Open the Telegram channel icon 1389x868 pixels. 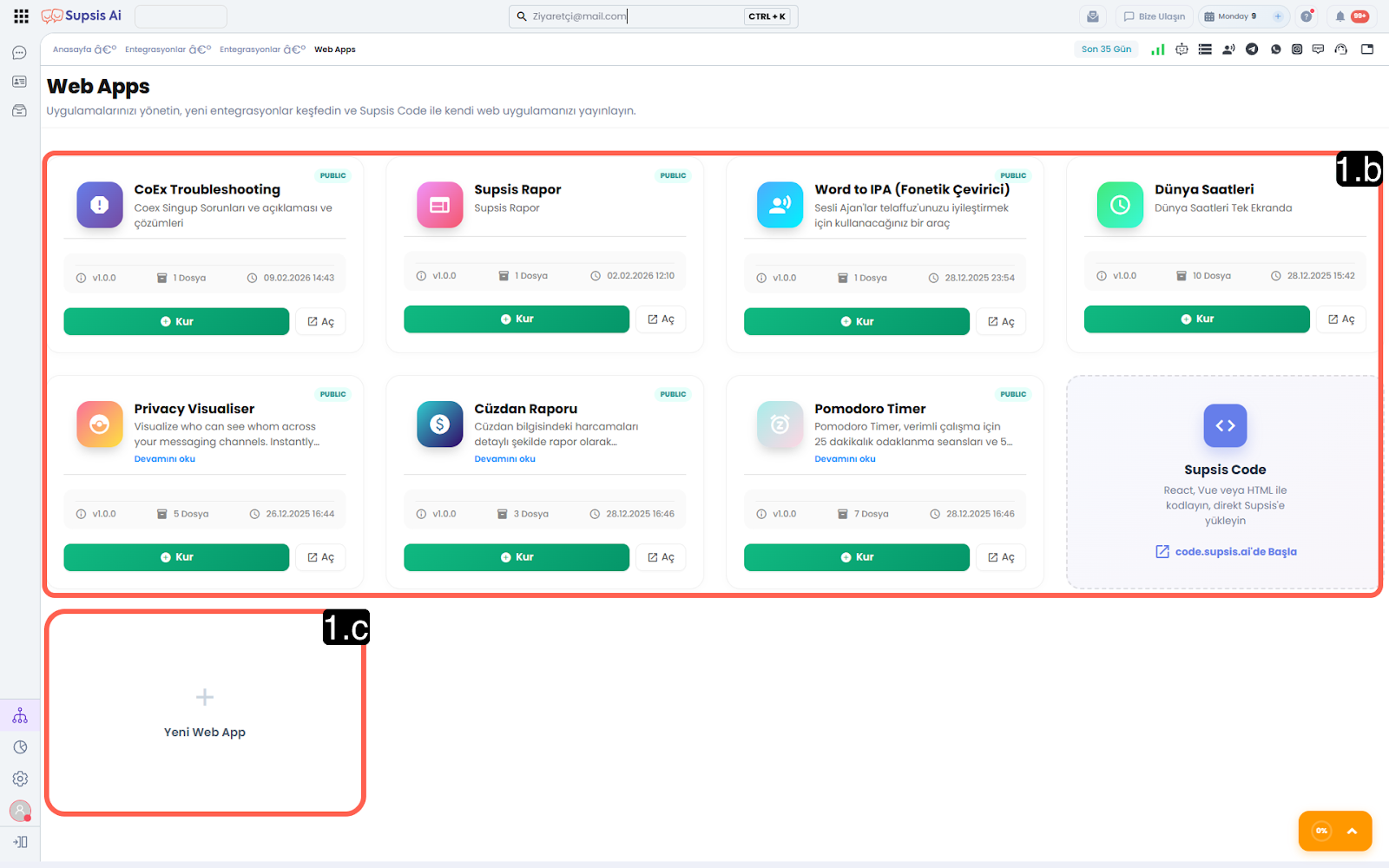click(x=1252, y=49)
